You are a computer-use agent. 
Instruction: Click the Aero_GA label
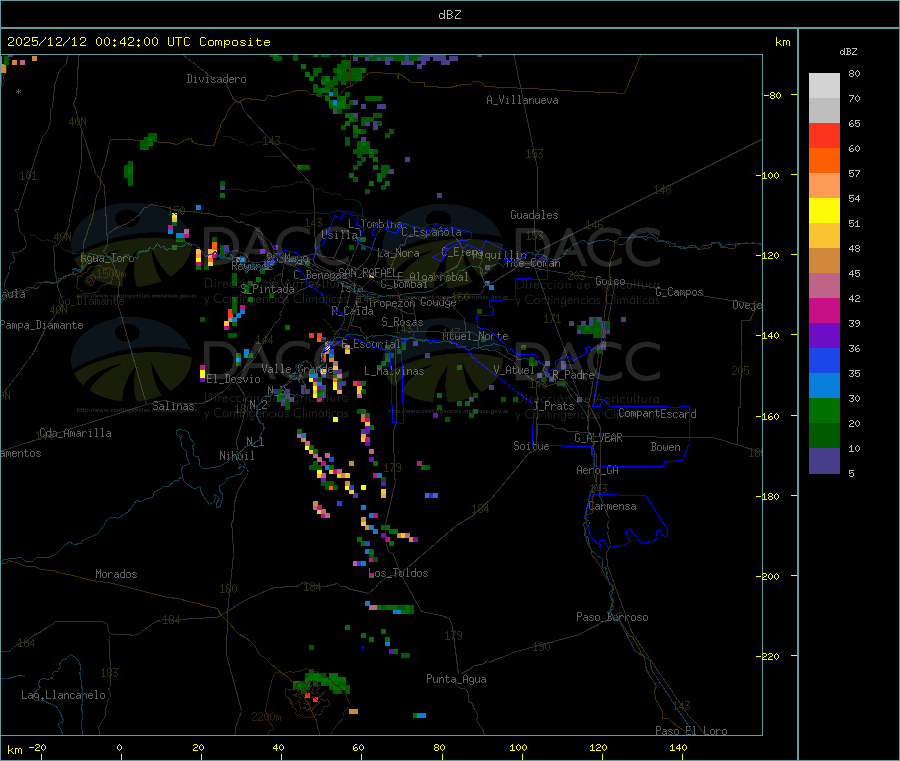coord(598,470)
